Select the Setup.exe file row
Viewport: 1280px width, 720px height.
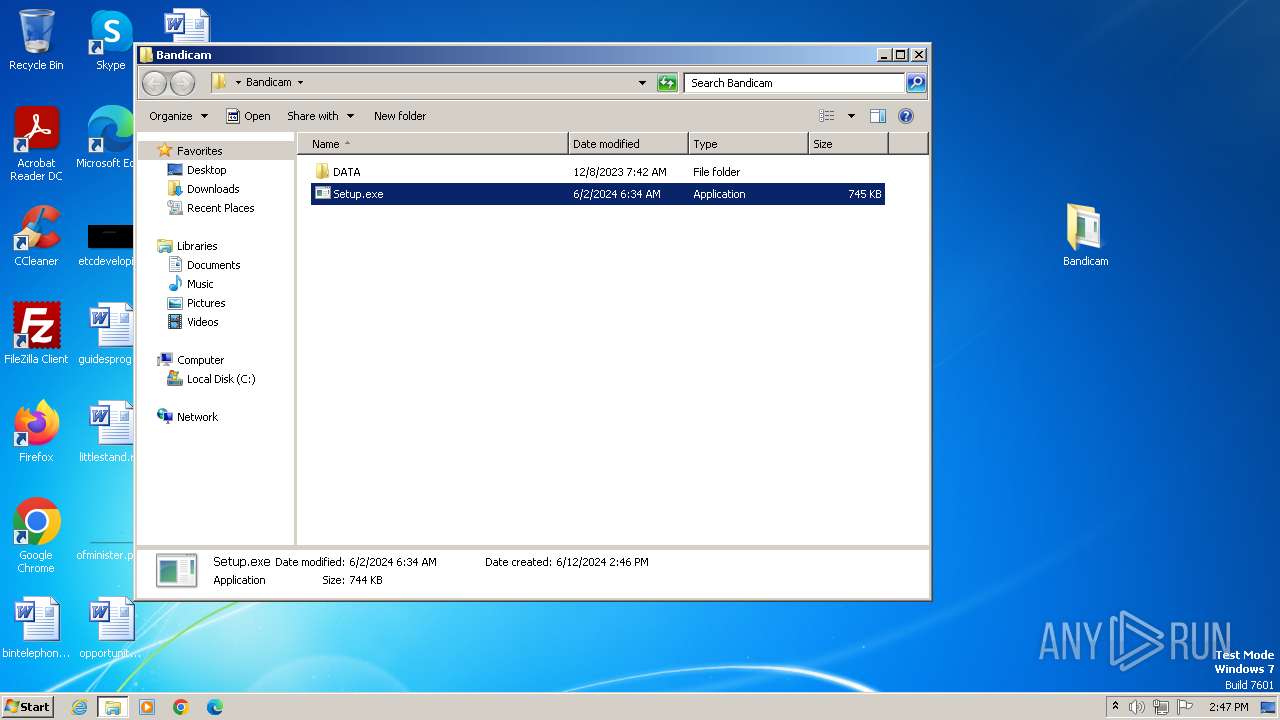tap(598, 194)
